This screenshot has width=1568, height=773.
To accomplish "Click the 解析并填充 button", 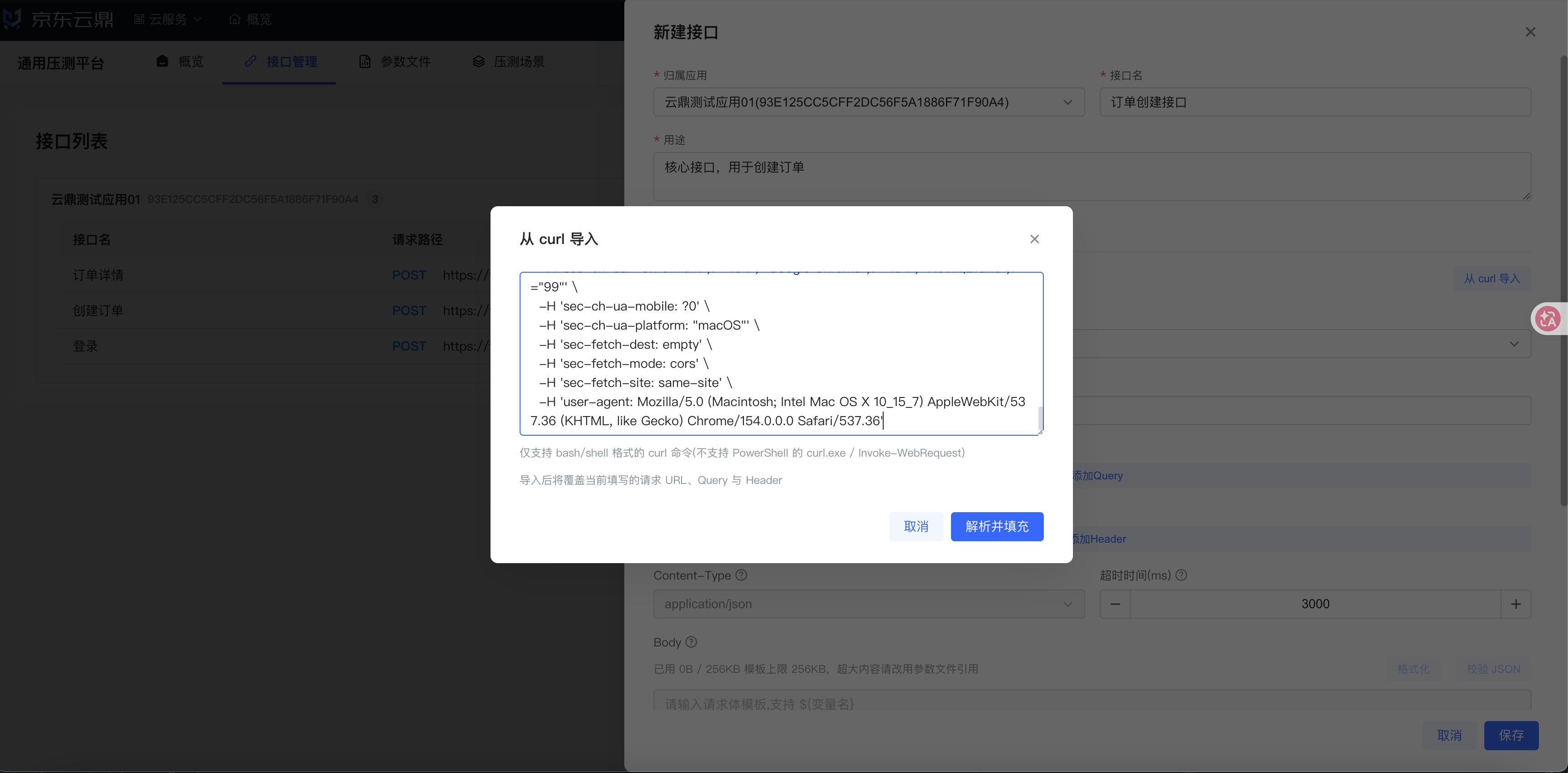I will 997,526.
